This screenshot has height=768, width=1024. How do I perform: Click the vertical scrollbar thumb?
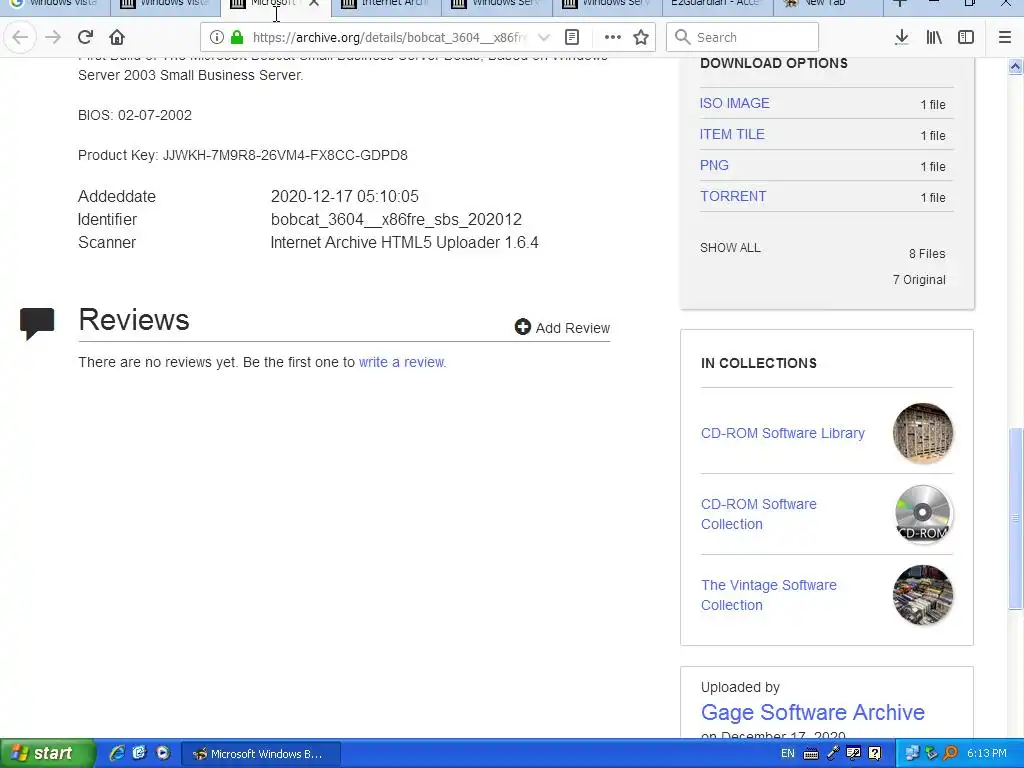click(x=1016, y=519)
